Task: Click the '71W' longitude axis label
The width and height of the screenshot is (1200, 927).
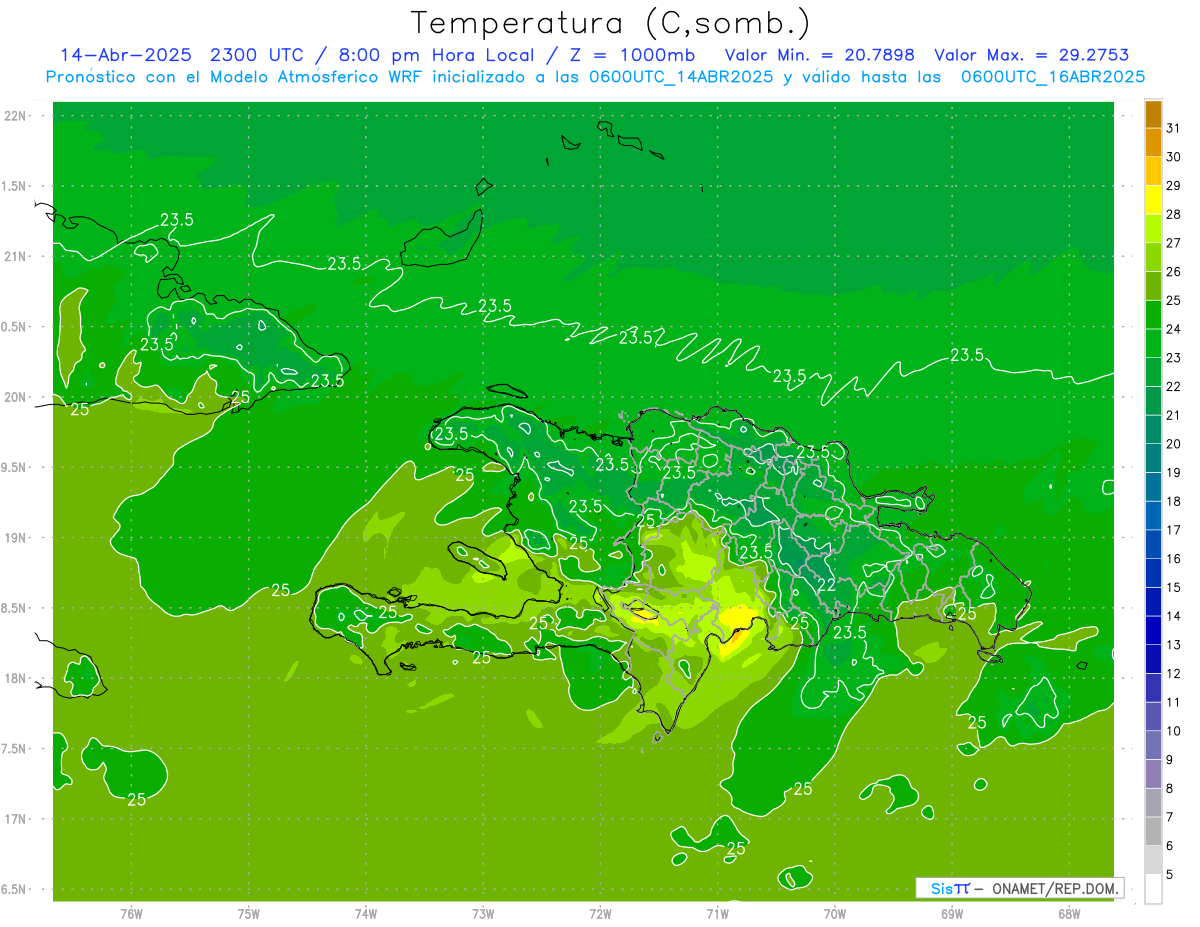Action: (x=717, y=913)
